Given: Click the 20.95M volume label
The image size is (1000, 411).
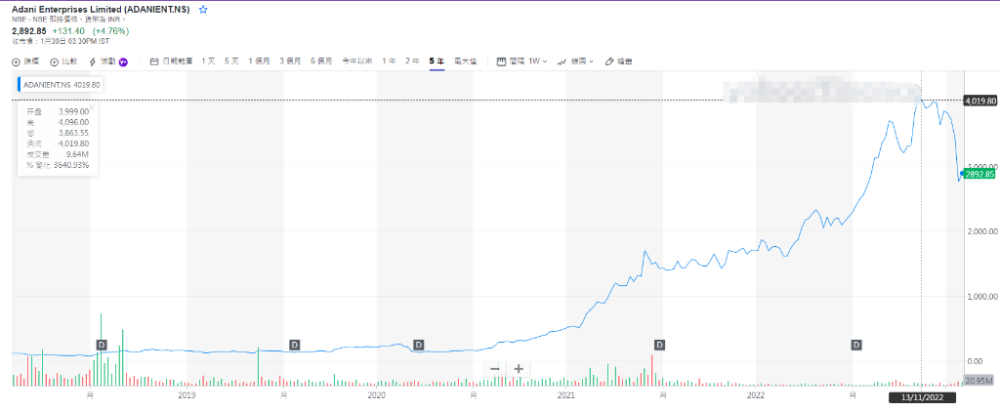Looking at the screenshot, I should [980, 381].
